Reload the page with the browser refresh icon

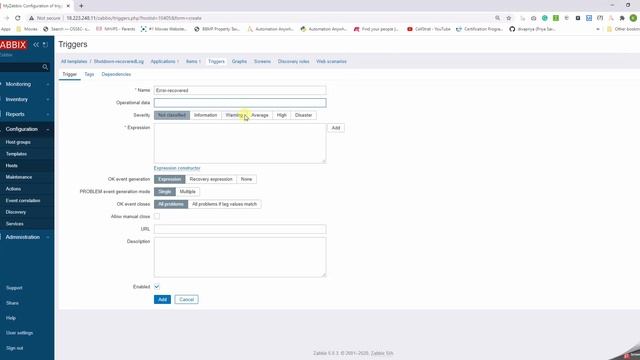(18, 18)
